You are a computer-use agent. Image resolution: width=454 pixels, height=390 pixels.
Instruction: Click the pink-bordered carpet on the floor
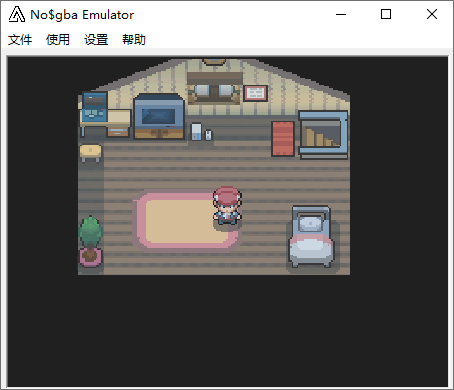pyautogui.click(x=186, y=220)
